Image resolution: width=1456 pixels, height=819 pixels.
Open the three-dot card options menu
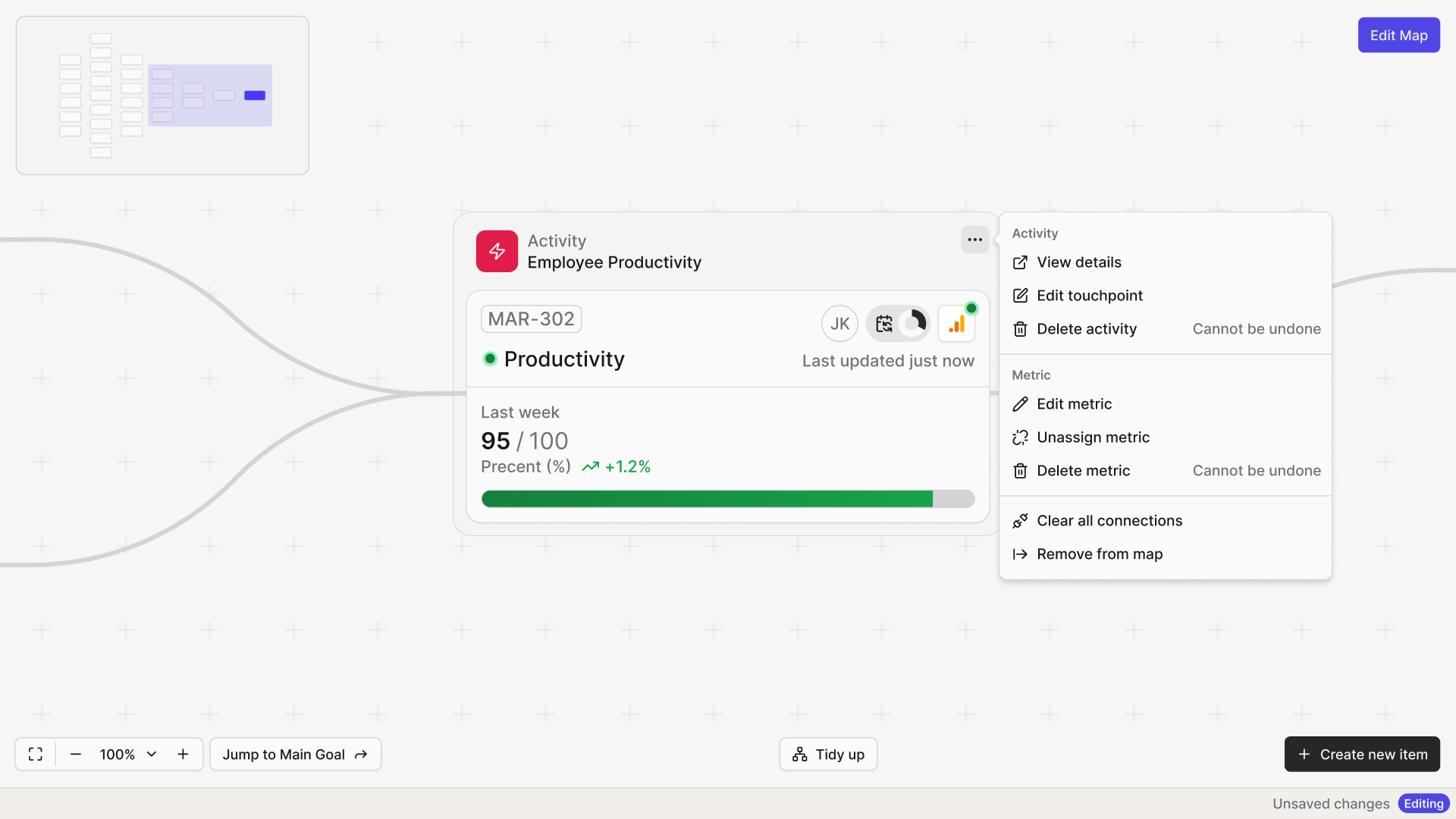pos(974,240)
